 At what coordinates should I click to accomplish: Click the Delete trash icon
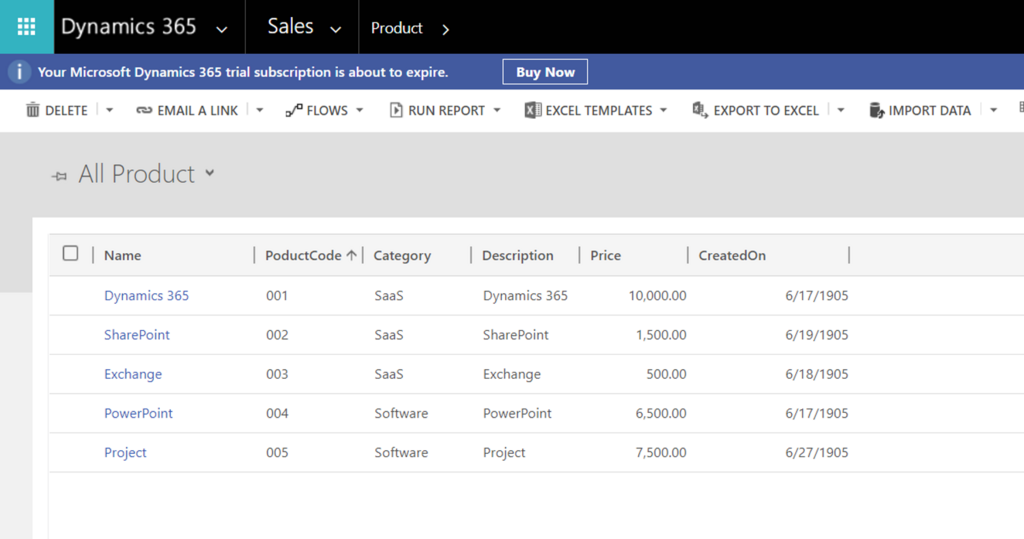pos(33,110)
